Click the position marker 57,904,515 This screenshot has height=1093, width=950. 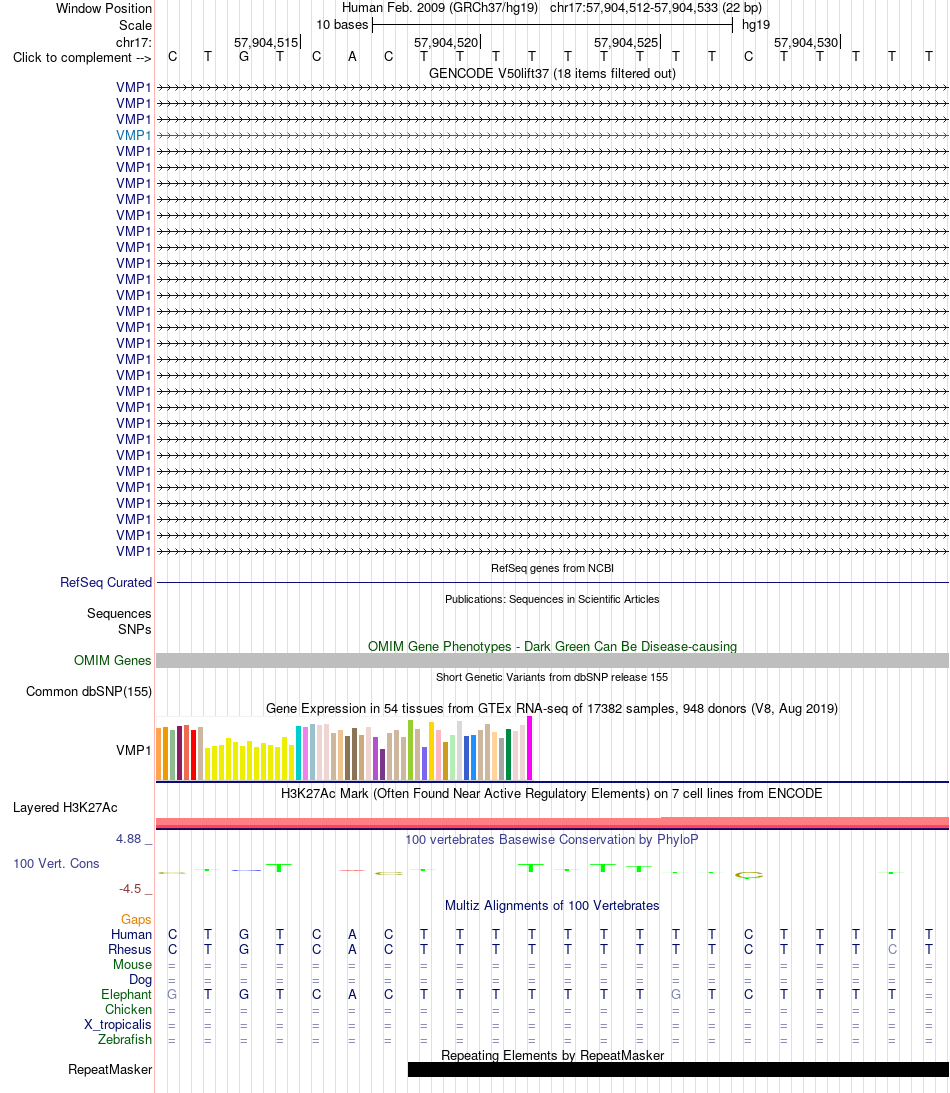pos(266,43)
